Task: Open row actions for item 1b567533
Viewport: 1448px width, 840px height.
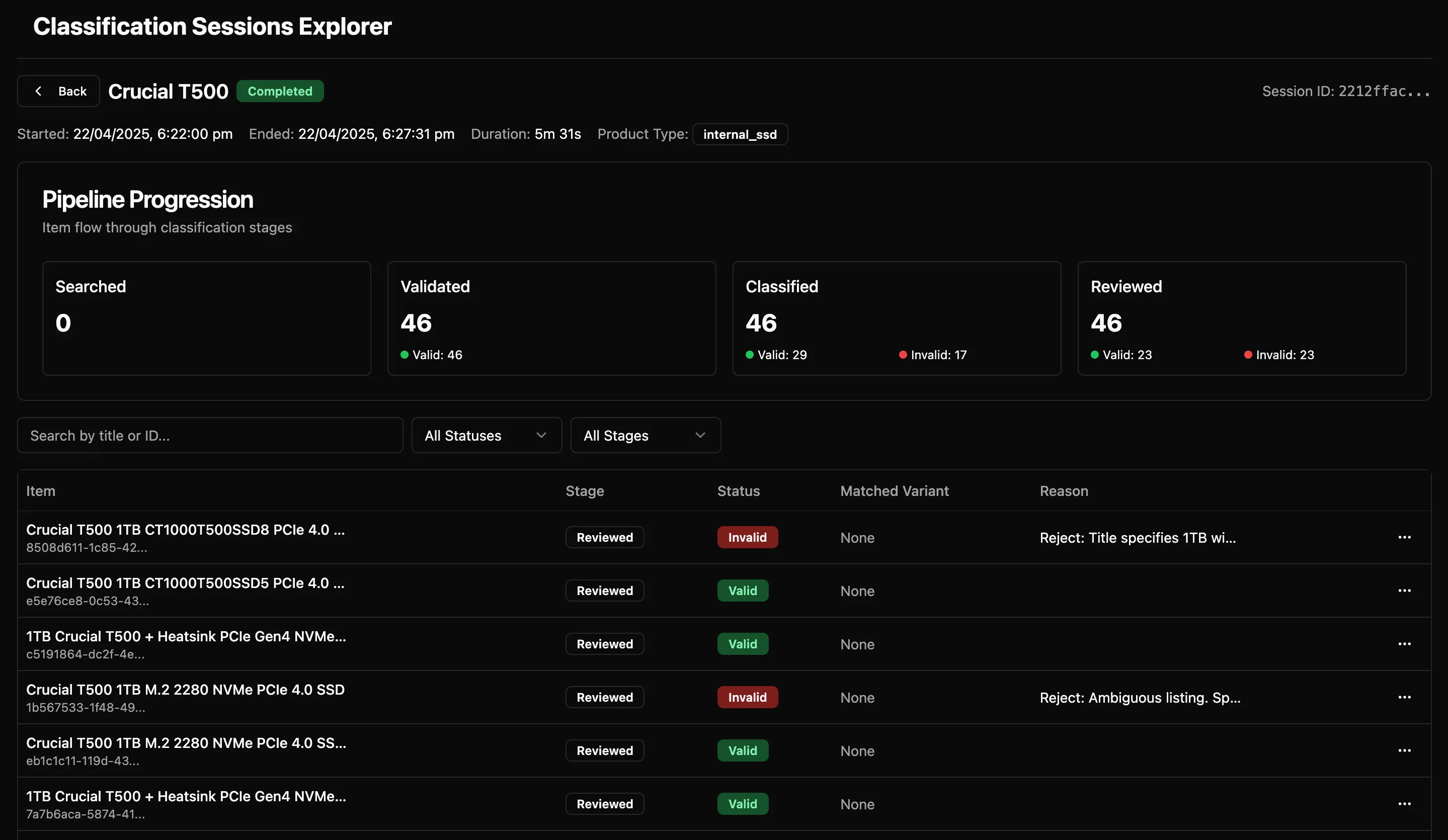Action: 1404,698
